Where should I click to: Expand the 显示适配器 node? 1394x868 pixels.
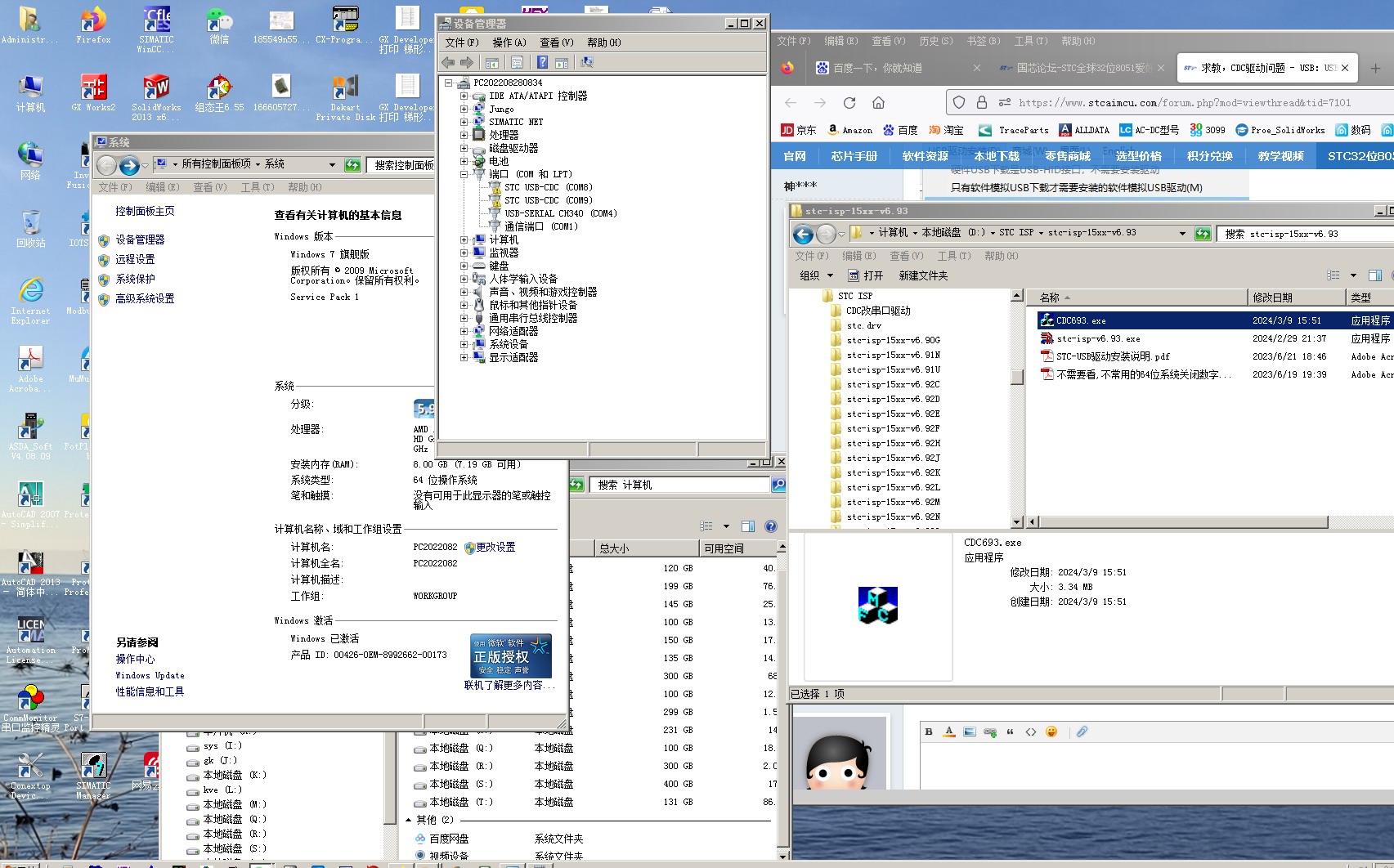click(464, 357)
